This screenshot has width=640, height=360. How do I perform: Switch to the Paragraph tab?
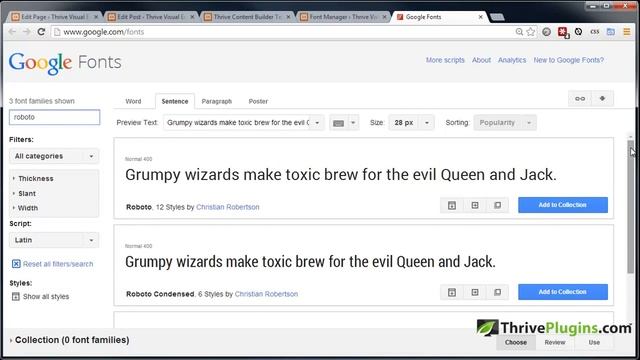[217, 101]
